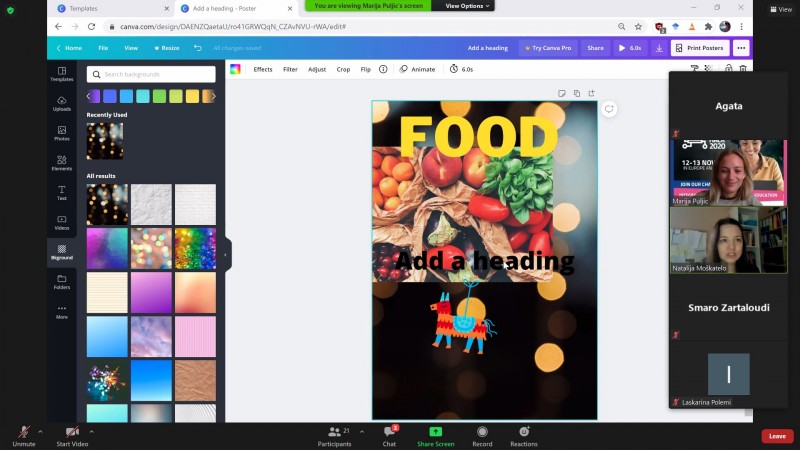
Task: Collapse the side panel with handle
Action: (226, 255)
